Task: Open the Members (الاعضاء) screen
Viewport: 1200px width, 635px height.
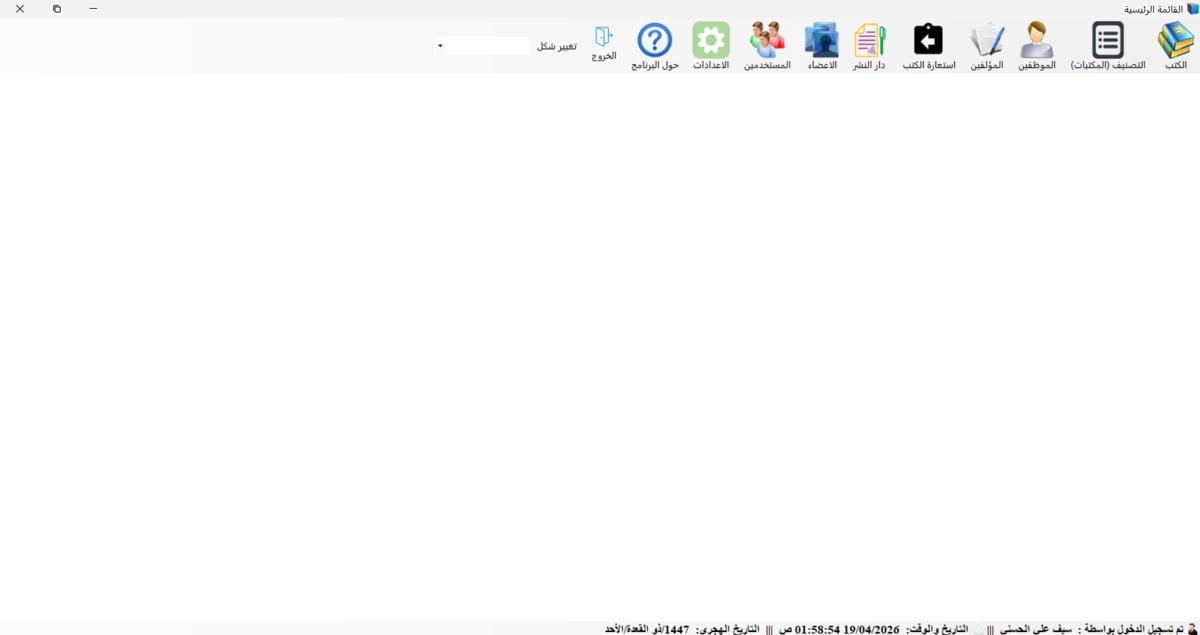Action: (x=822, y=46)
